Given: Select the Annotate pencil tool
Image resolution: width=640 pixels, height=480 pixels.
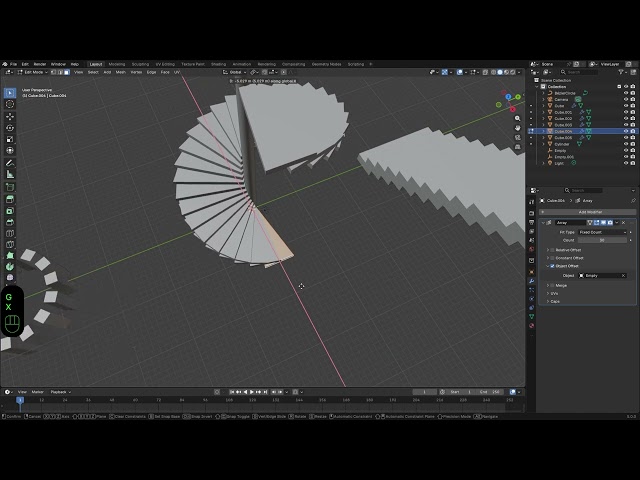Looking at the screenshot, I should (10, 163).
